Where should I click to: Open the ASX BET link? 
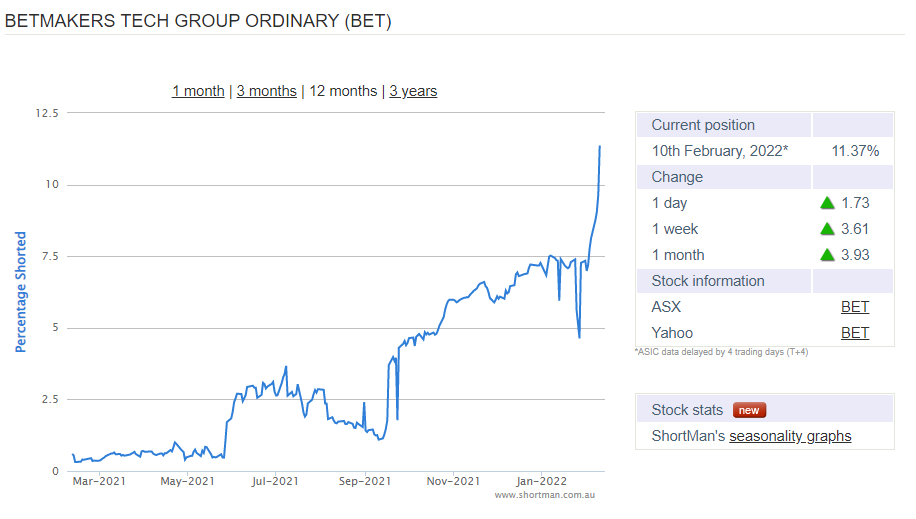click(855, 307)
